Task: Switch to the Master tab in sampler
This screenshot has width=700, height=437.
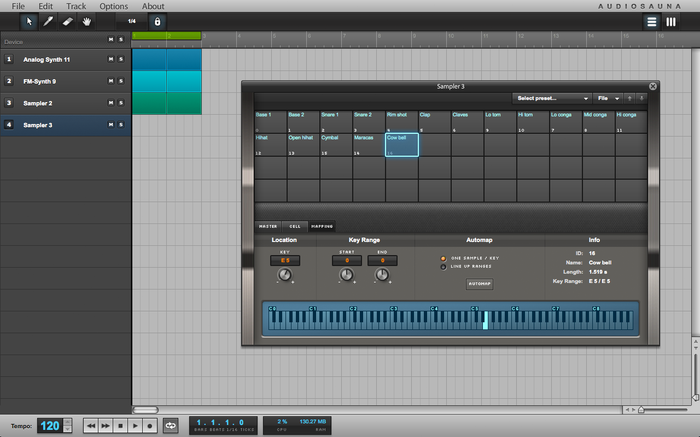Action: click(267, 226)
